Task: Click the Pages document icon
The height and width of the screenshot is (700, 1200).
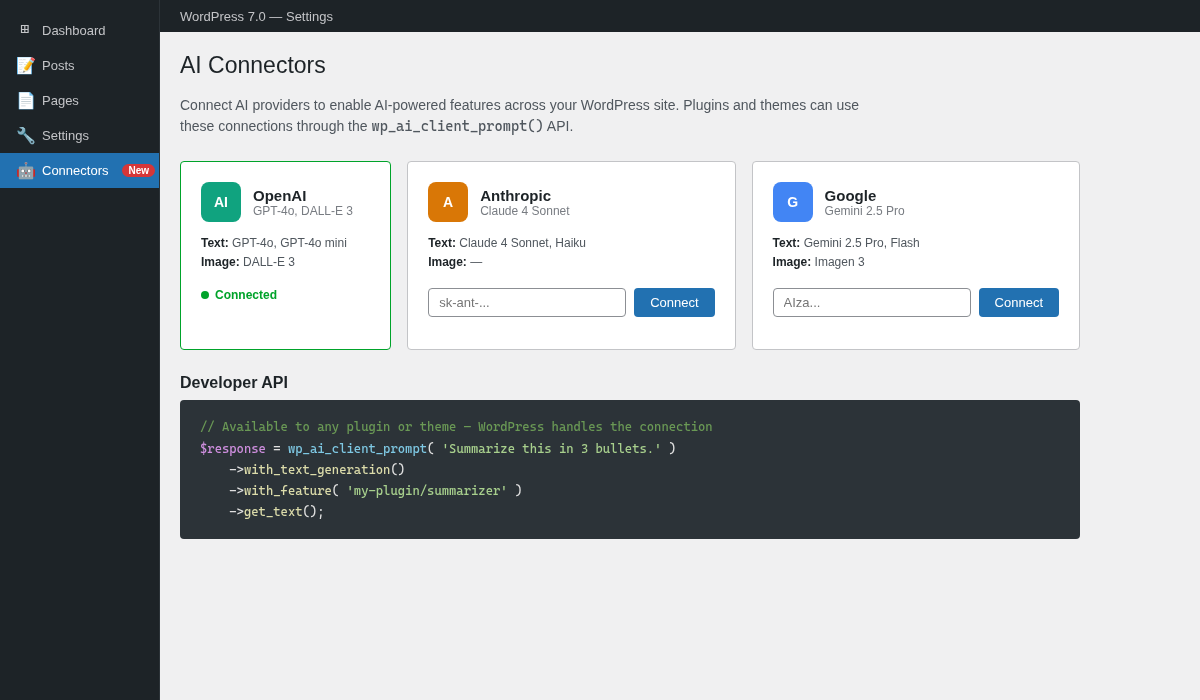Action: [x=25, y=100]
